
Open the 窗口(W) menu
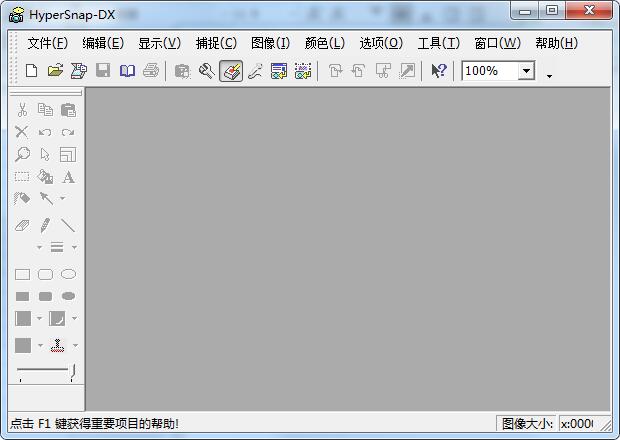(497, 43)
